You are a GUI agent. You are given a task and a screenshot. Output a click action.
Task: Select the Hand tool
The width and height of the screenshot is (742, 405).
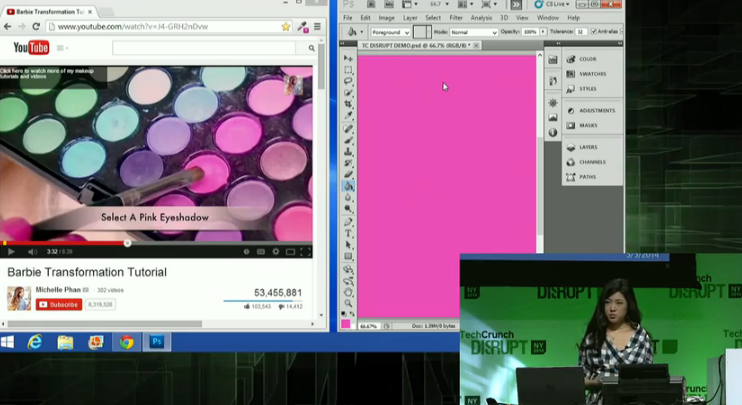click(348, 292)
